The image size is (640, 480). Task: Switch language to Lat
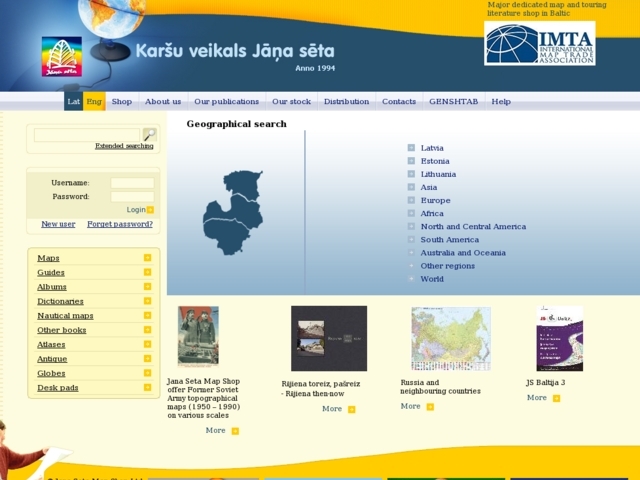73,101
